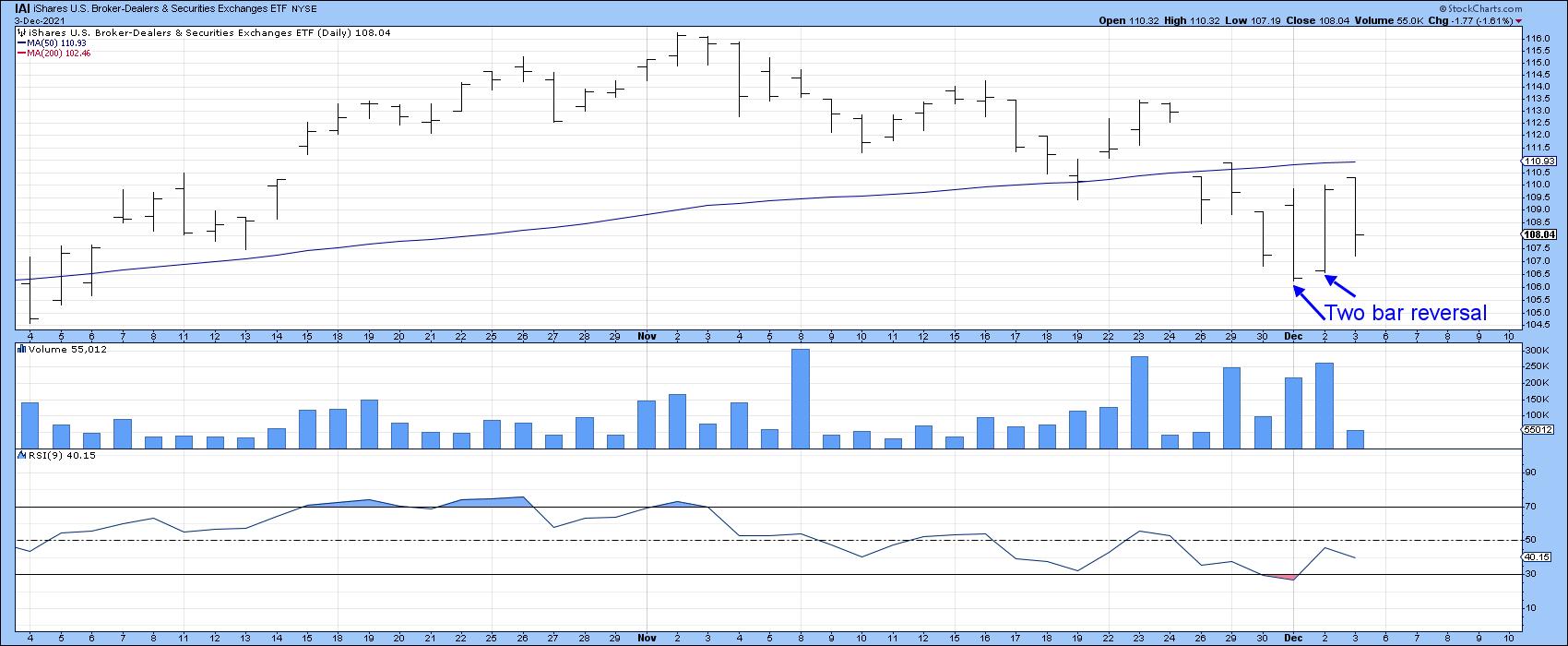
Task: Click the 116.0 price axis label
Action: (x=1537, y=38)
